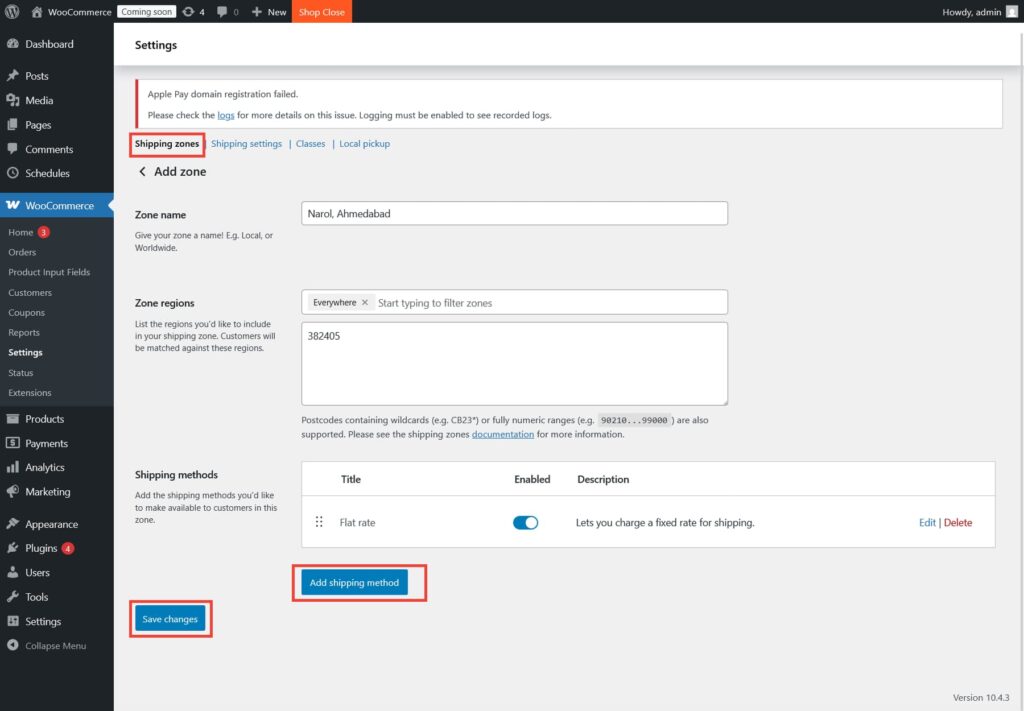Click the comments bubble icon in admin bar
1024x711 pixels.
click(222, 11)
